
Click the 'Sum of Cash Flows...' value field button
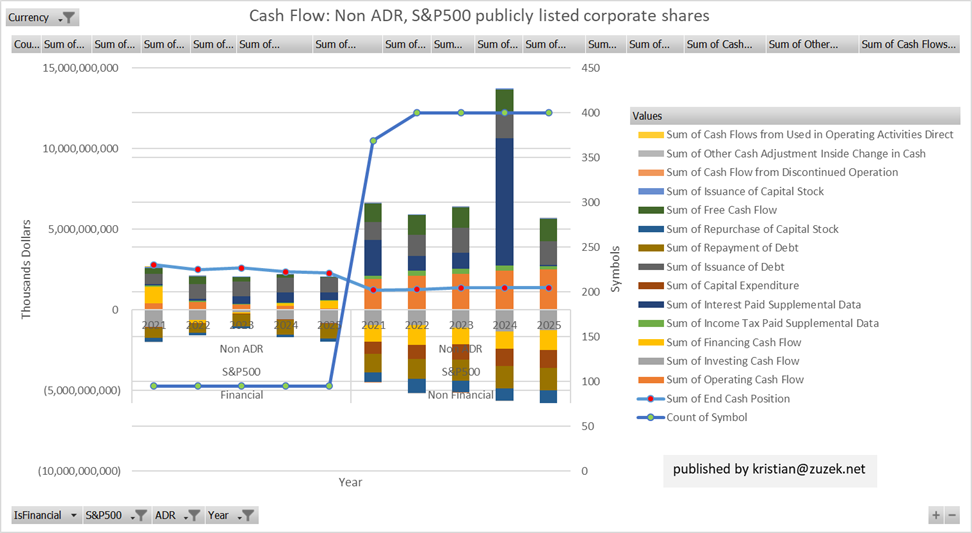(x=908, y=44)
